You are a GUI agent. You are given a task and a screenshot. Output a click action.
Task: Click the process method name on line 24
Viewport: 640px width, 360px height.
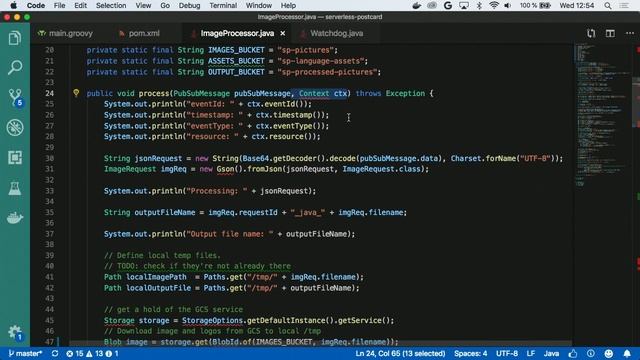click(154, 93)
